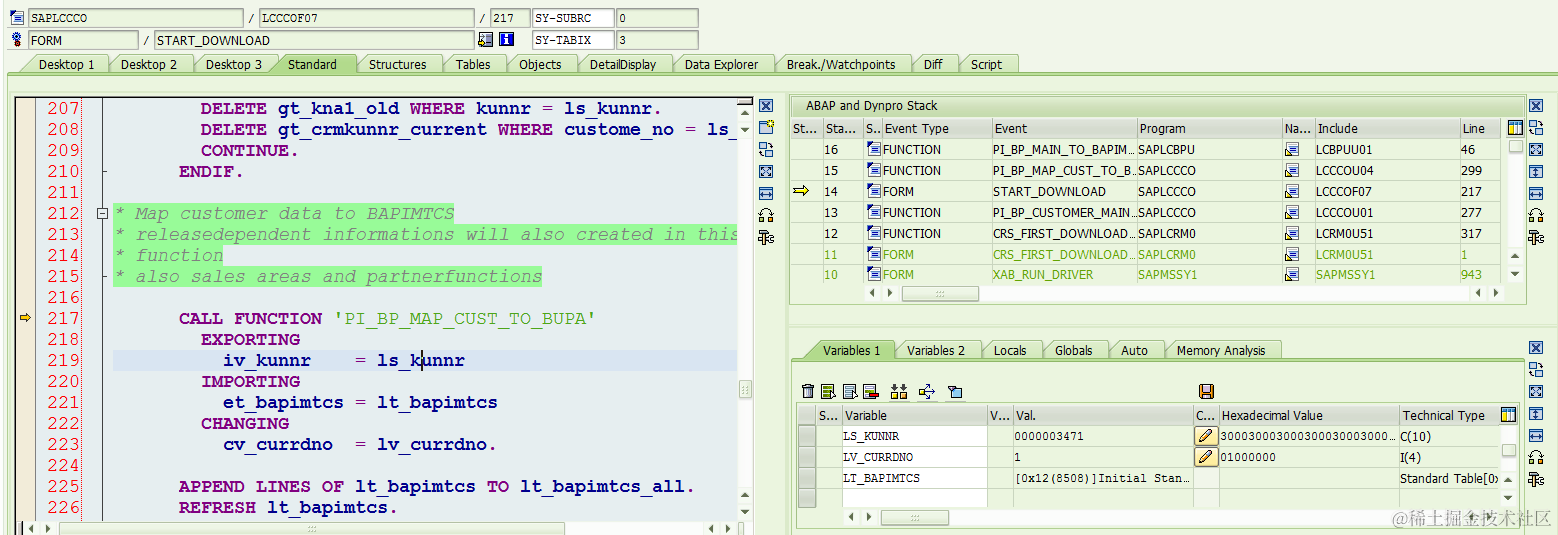Close the Variables tool panel
This screenshot has height=535, width=1558.
pos(1536,348)
